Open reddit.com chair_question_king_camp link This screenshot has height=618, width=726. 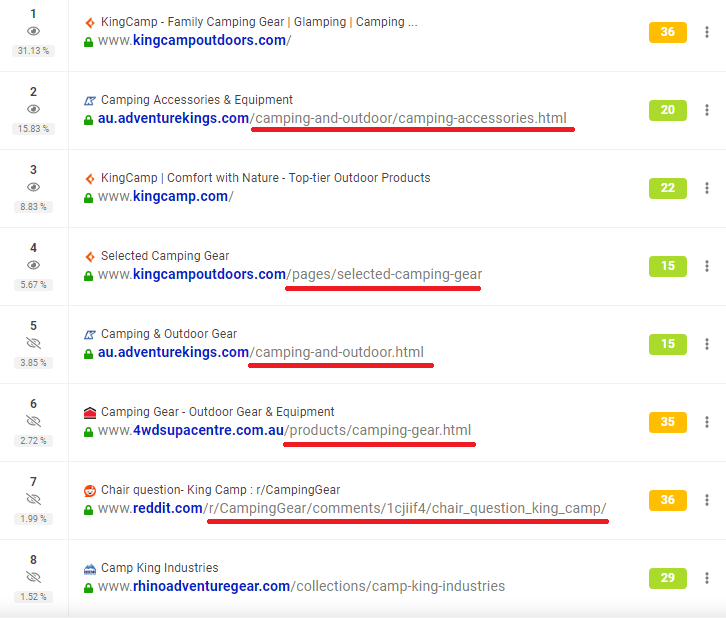tap(352, 508)
